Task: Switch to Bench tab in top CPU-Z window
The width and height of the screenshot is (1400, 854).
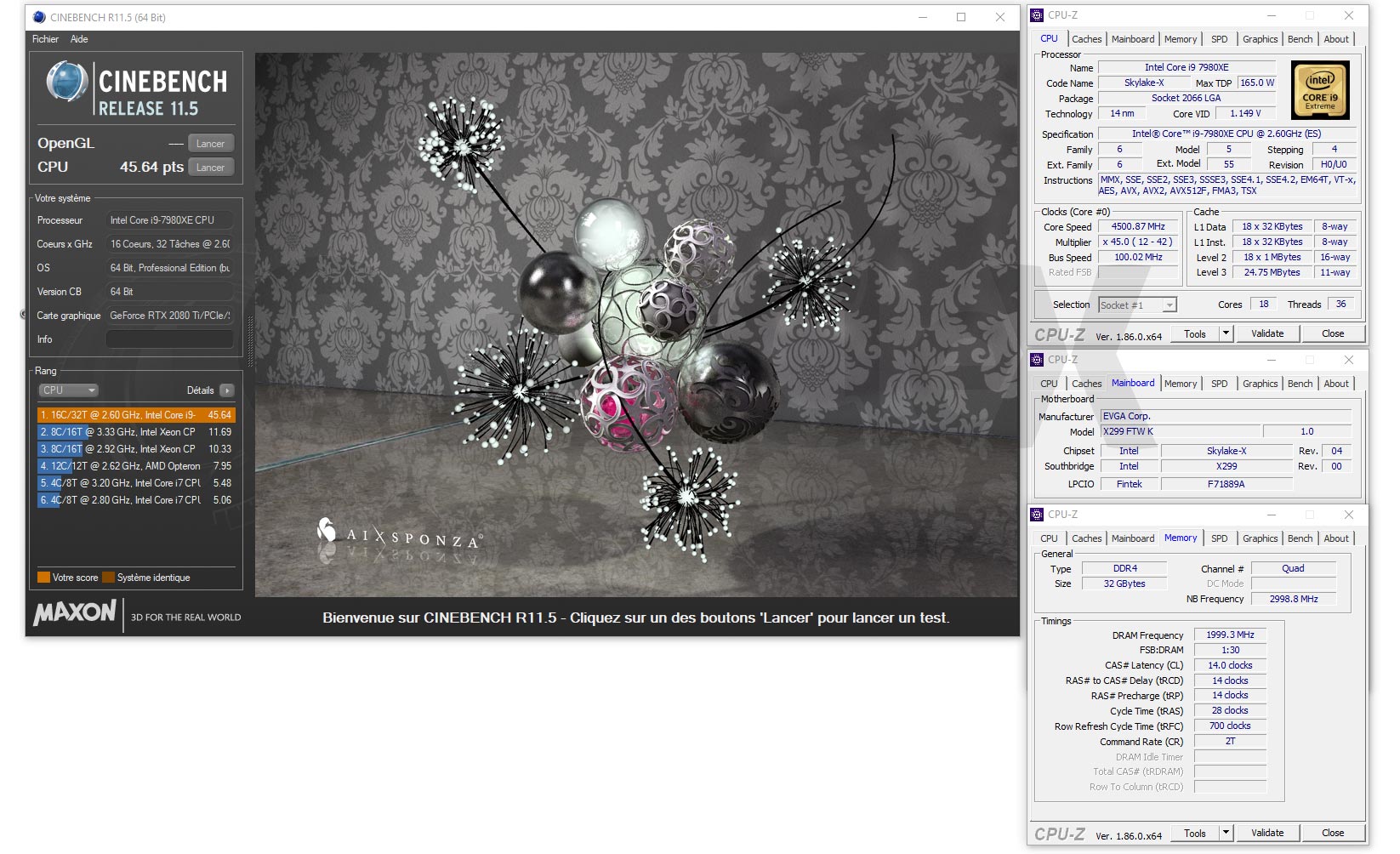Action: point(1300,39)
